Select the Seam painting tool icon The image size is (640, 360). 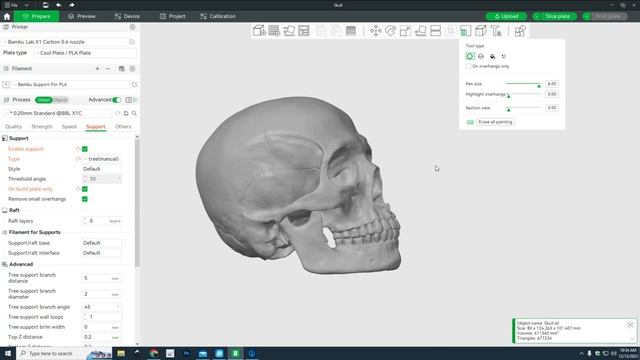tap(480, 31)
